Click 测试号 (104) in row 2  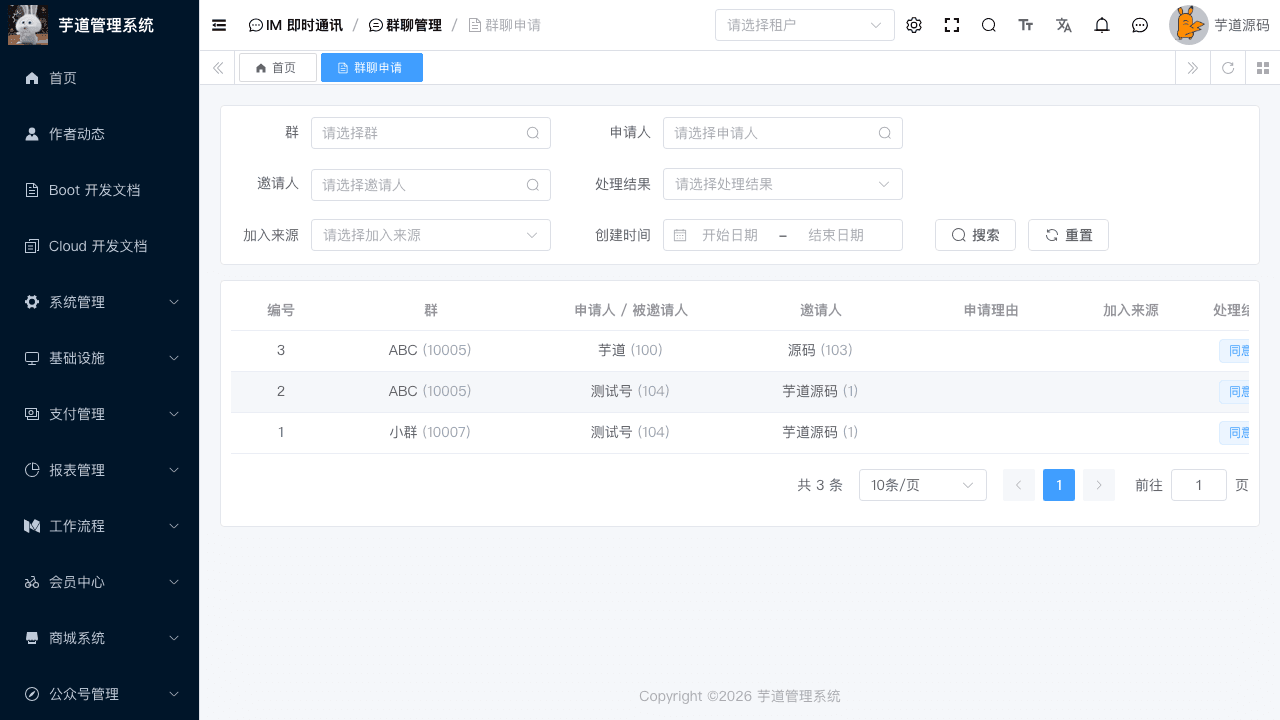click(x=631, y=391)
